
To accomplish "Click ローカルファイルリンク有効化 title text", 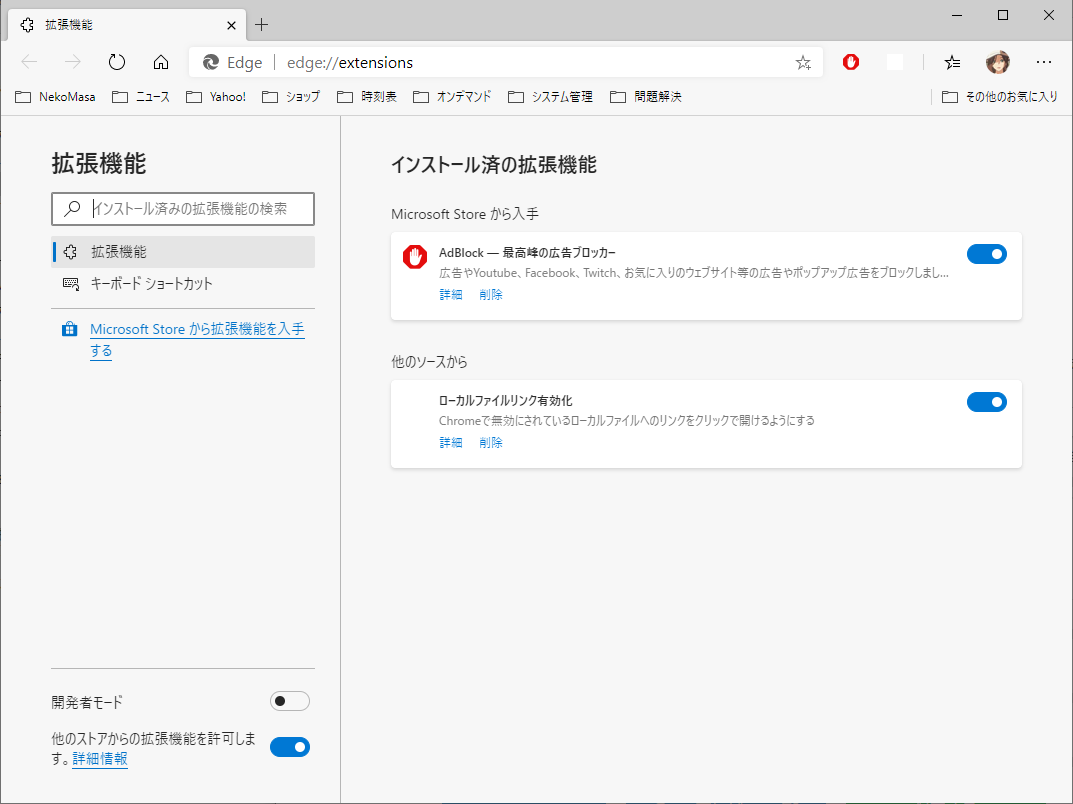I will 506,400.
